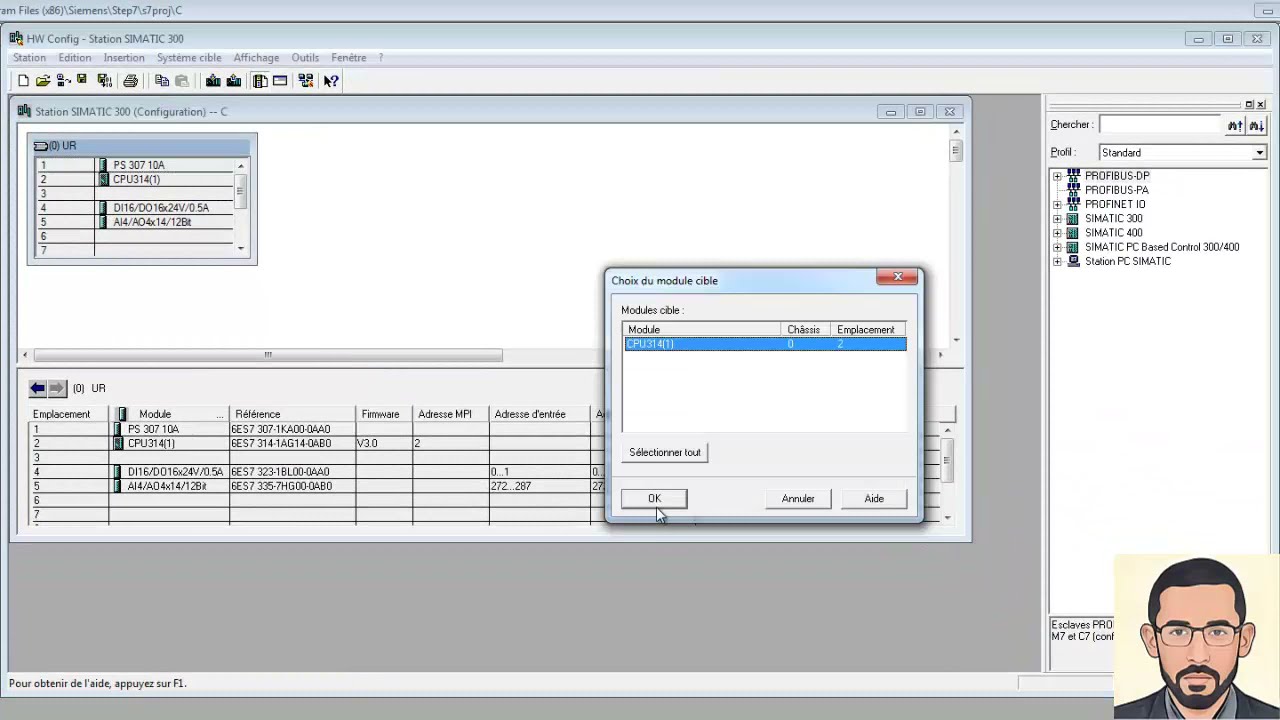Click the horizontal scrollbar of the rack pane
The height and width of the screenshot is (720, 1280).
(268, 355)
